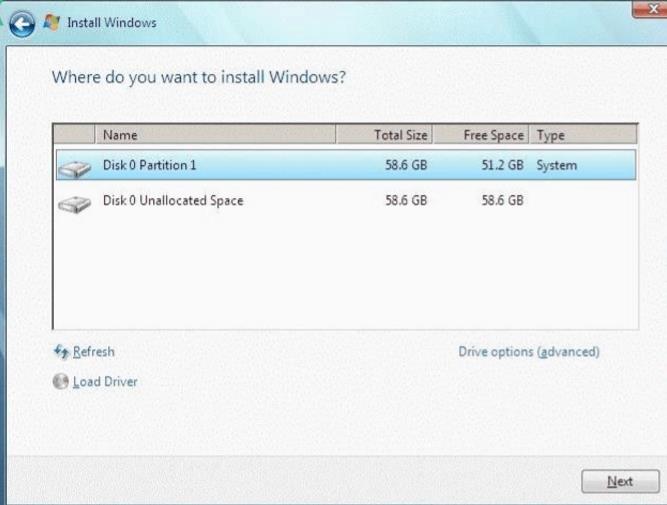Select the Disk 0 Unallocated Space row
667x505 pixels.
coord(346,200)
